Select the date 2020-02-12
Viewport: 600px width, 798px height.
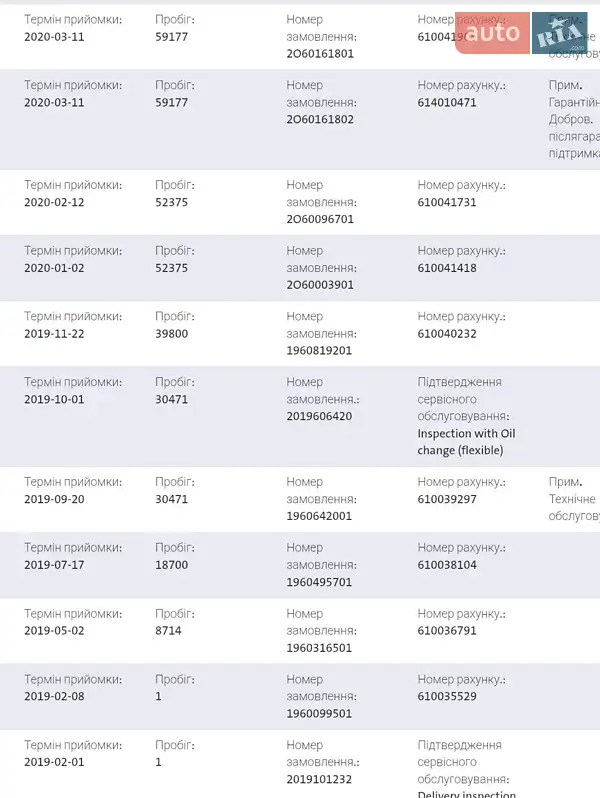pyautogui.click(x=54, y=202)
